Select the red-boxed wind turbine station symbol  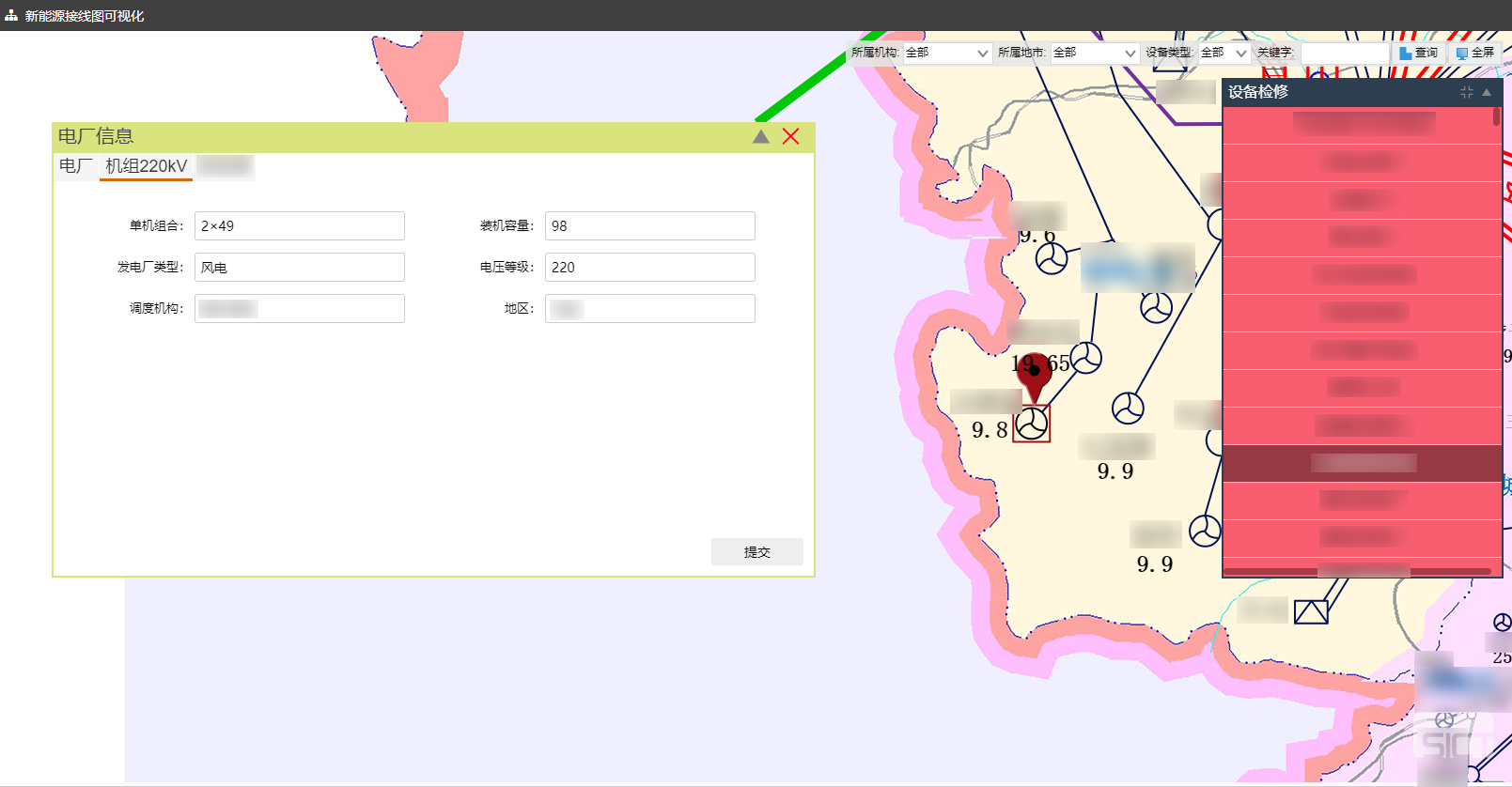(1031, 424)
